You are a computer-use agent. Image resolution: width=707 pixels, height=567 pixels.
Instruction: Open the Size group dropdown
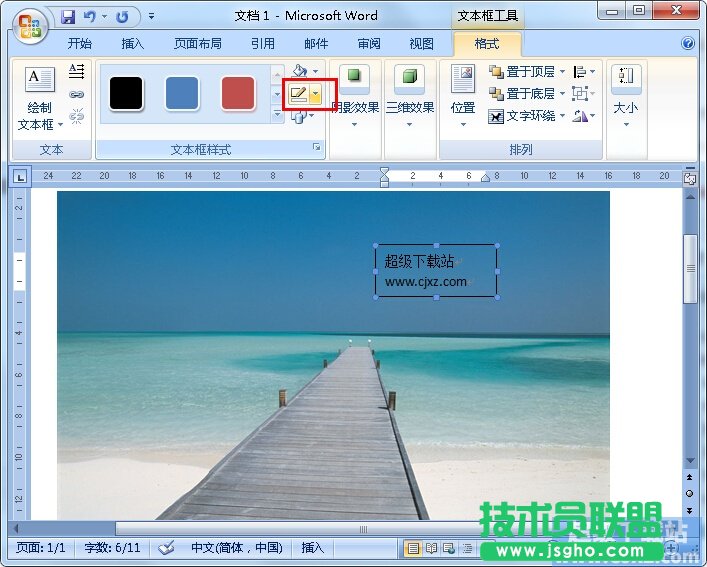tap(626, 100)
